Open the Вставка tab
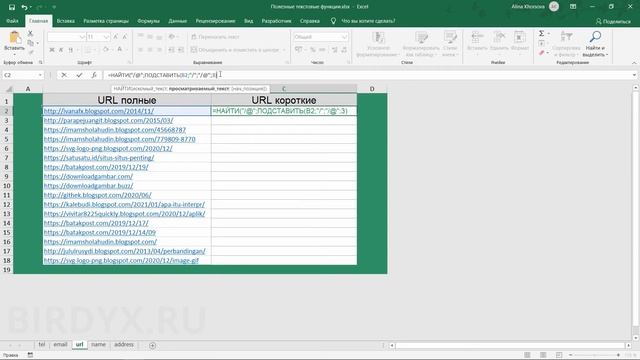This screenshot has width=640, height=360. [65, 21]
